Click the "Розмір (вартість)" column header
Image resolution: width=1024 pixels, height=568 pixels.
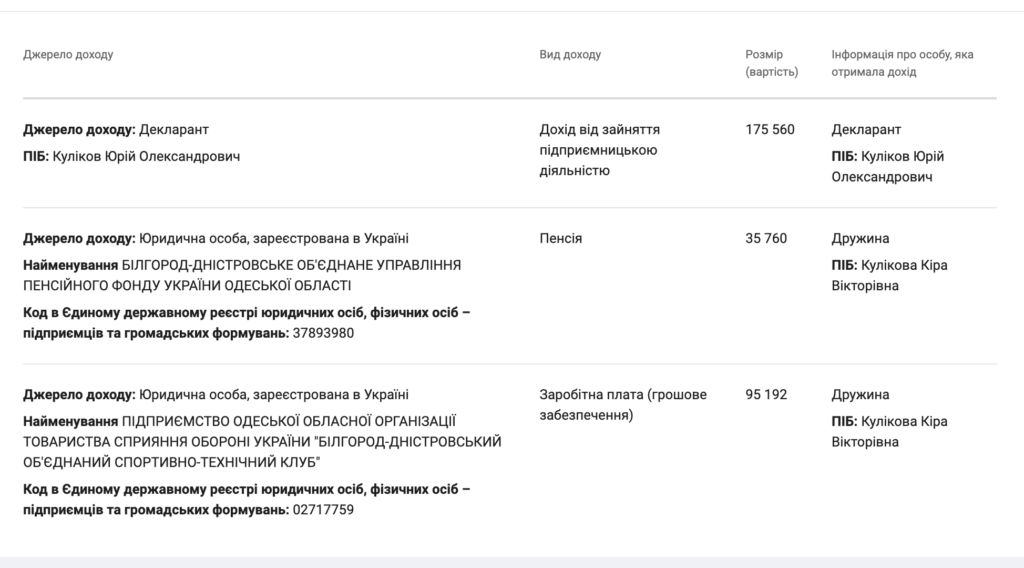point(771,63)
